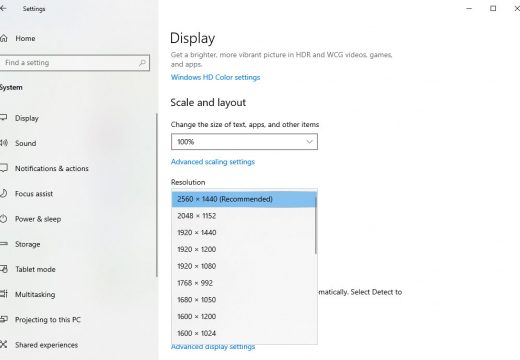The height and width of the screenshot is (360, 520).
Task: Go to Multitasking settings
Action: pyautogui.click(x=35, y=294)
